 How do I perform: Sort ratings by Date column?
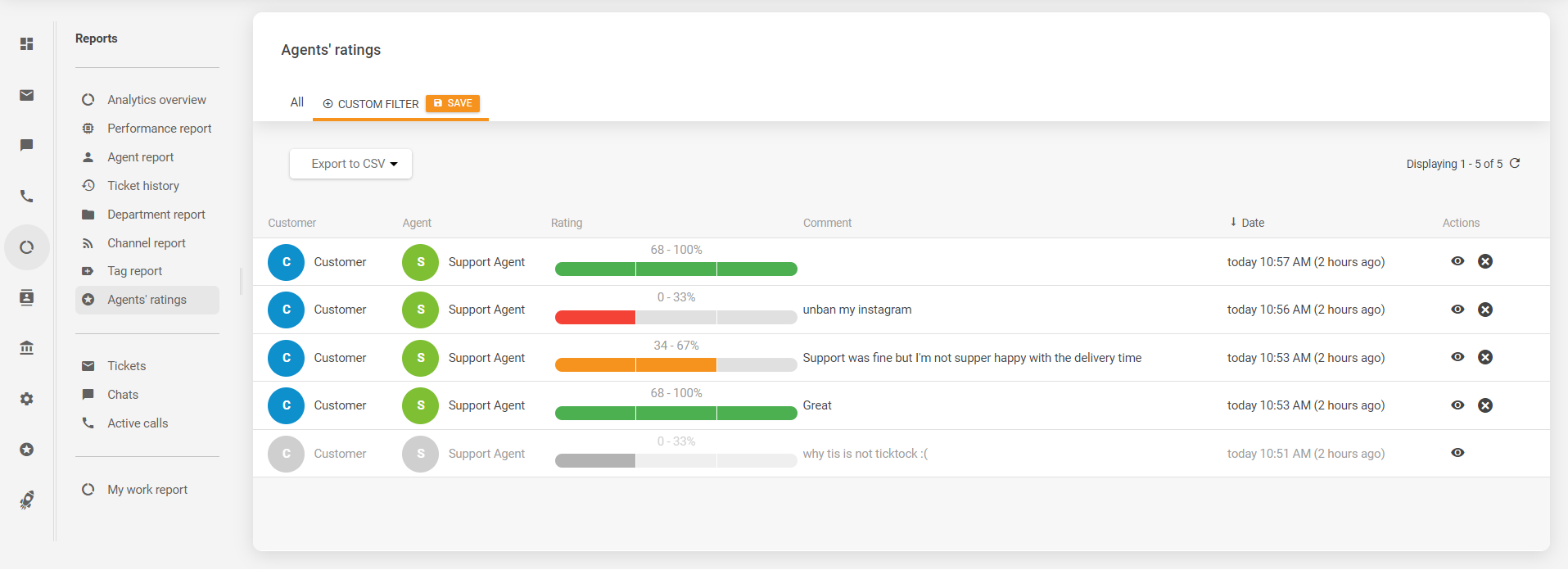[x=1252, y=223]
